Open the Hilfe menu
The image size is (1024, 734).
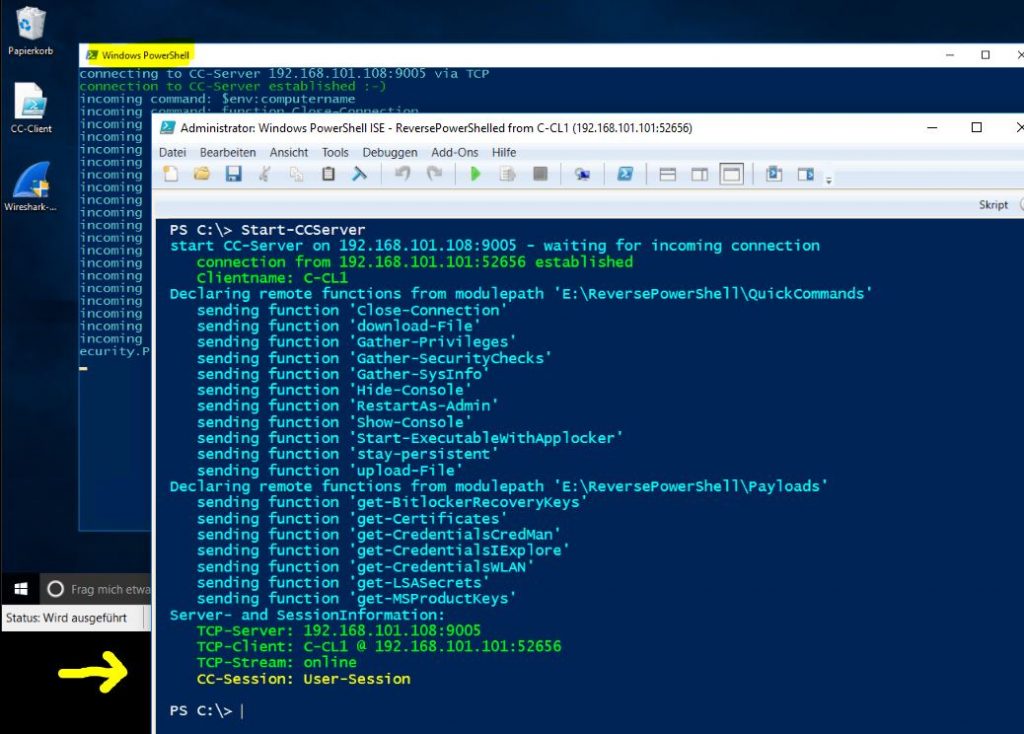click(x=504, y=152)
